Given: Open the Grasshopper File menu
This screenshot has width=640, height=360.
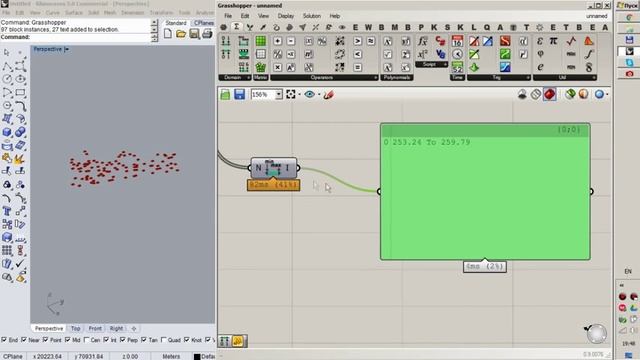Looking at the screenshot, I should tap(228, 16).
